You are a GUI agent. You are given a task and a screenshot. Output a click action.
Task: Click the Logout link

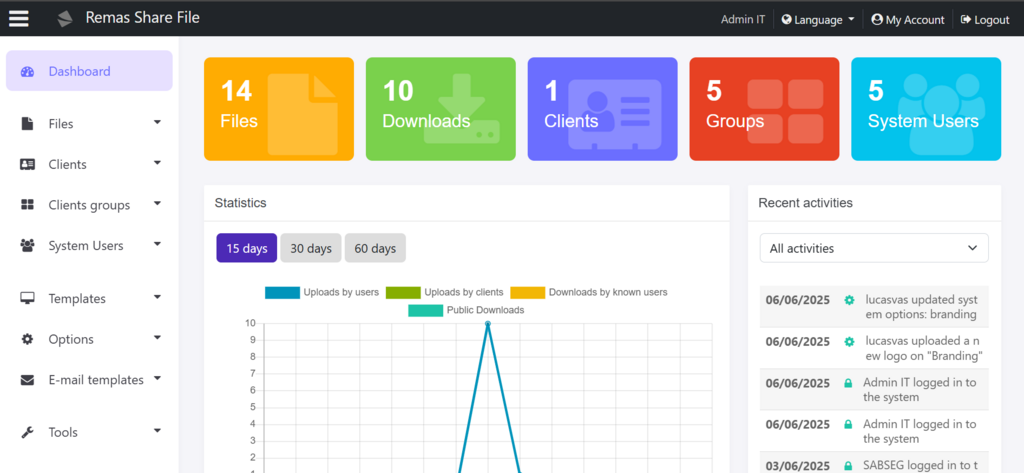tap(985, 19)
